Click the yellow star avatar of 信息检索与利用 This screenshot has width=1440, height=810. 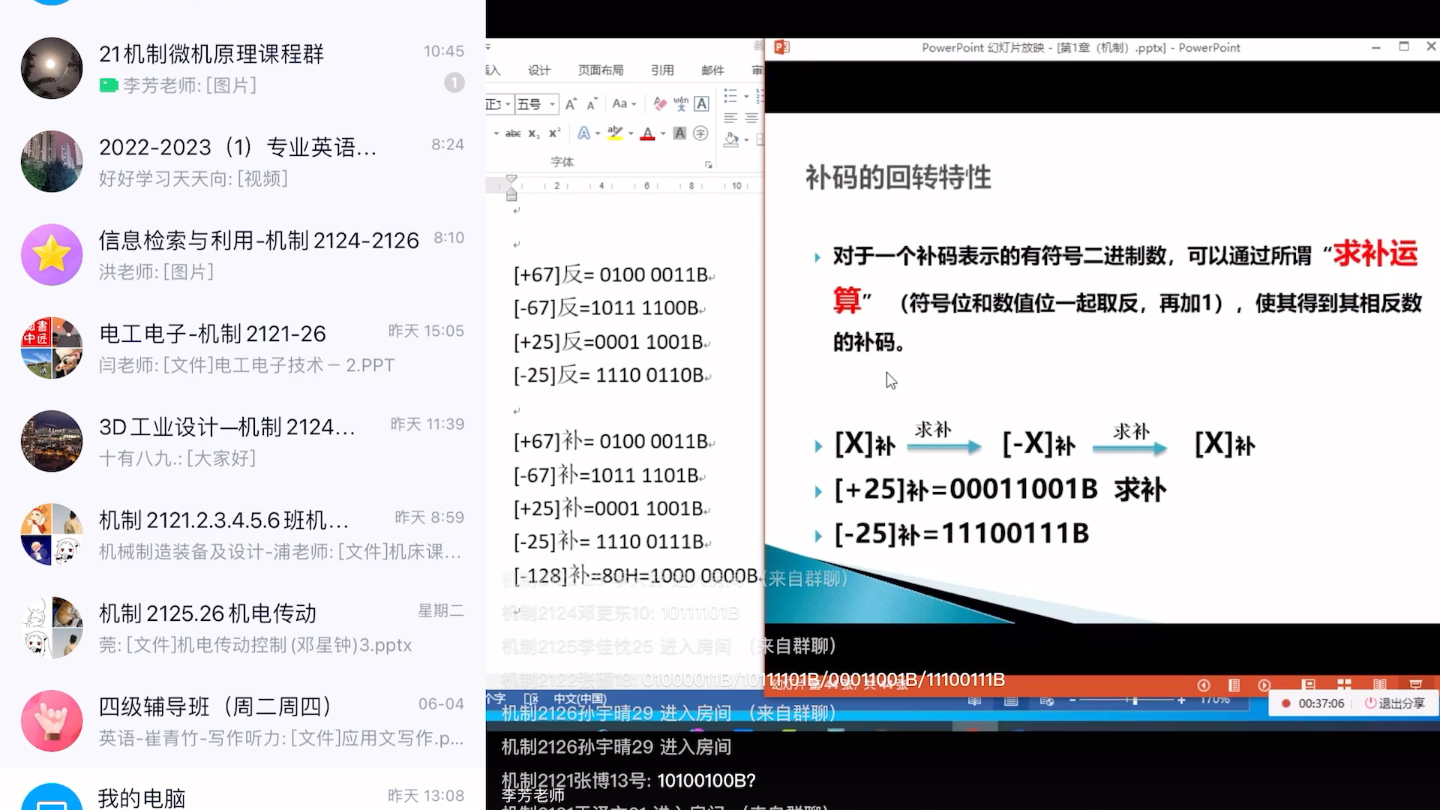(52, 254)
